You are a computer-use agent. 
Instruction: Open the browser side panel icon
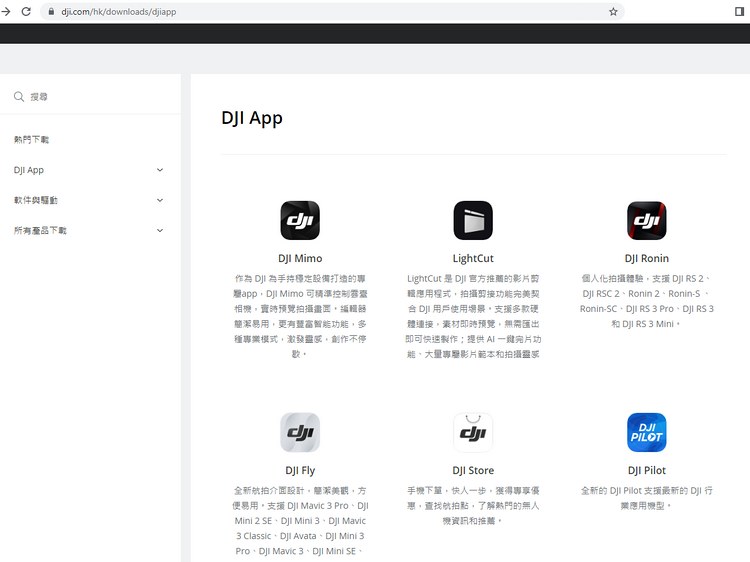click(x=739, y=11)
